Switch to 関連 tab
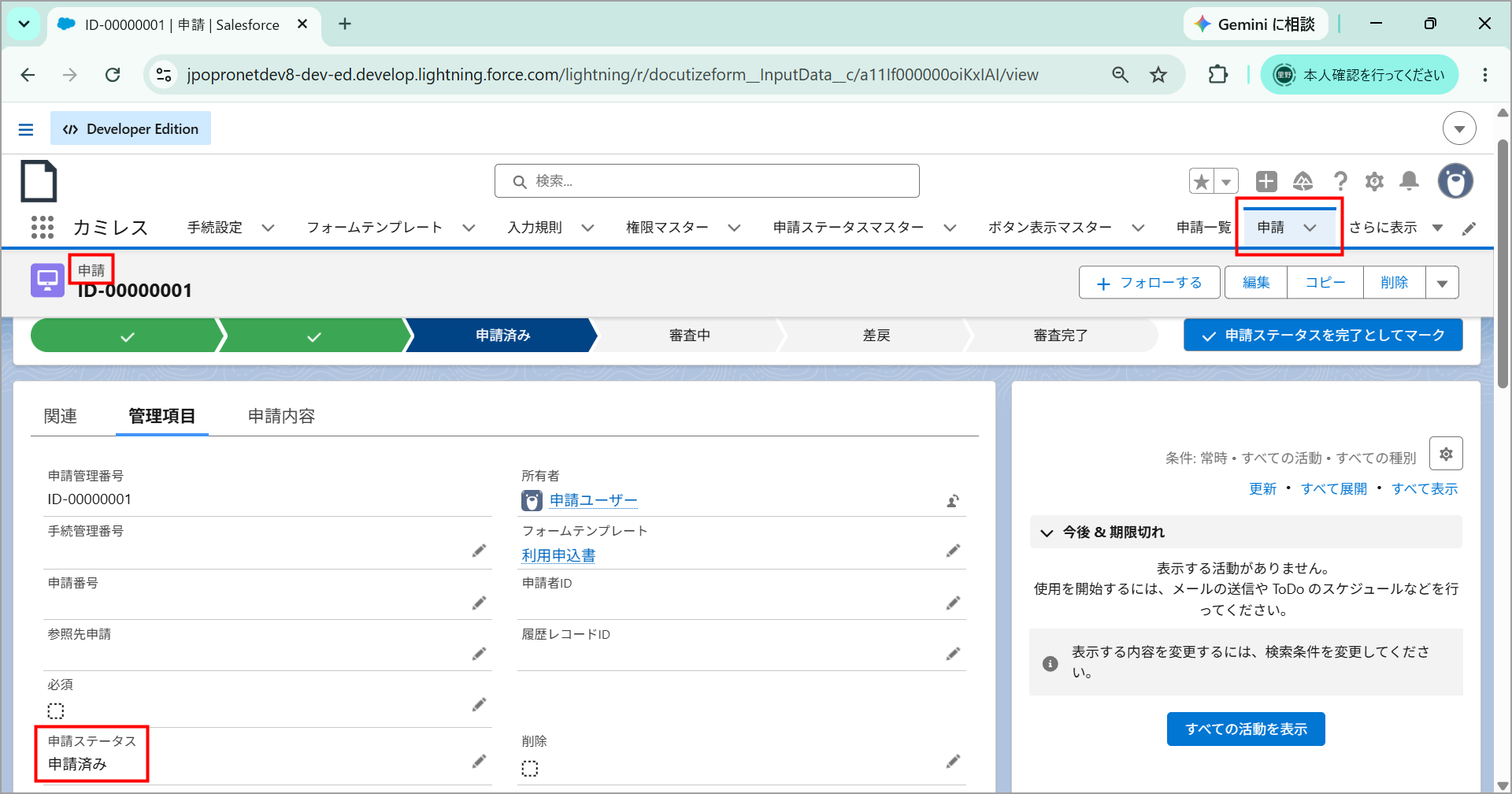Screen dimensions: 1512x794 pyautogui.click(x=61, y=416)
